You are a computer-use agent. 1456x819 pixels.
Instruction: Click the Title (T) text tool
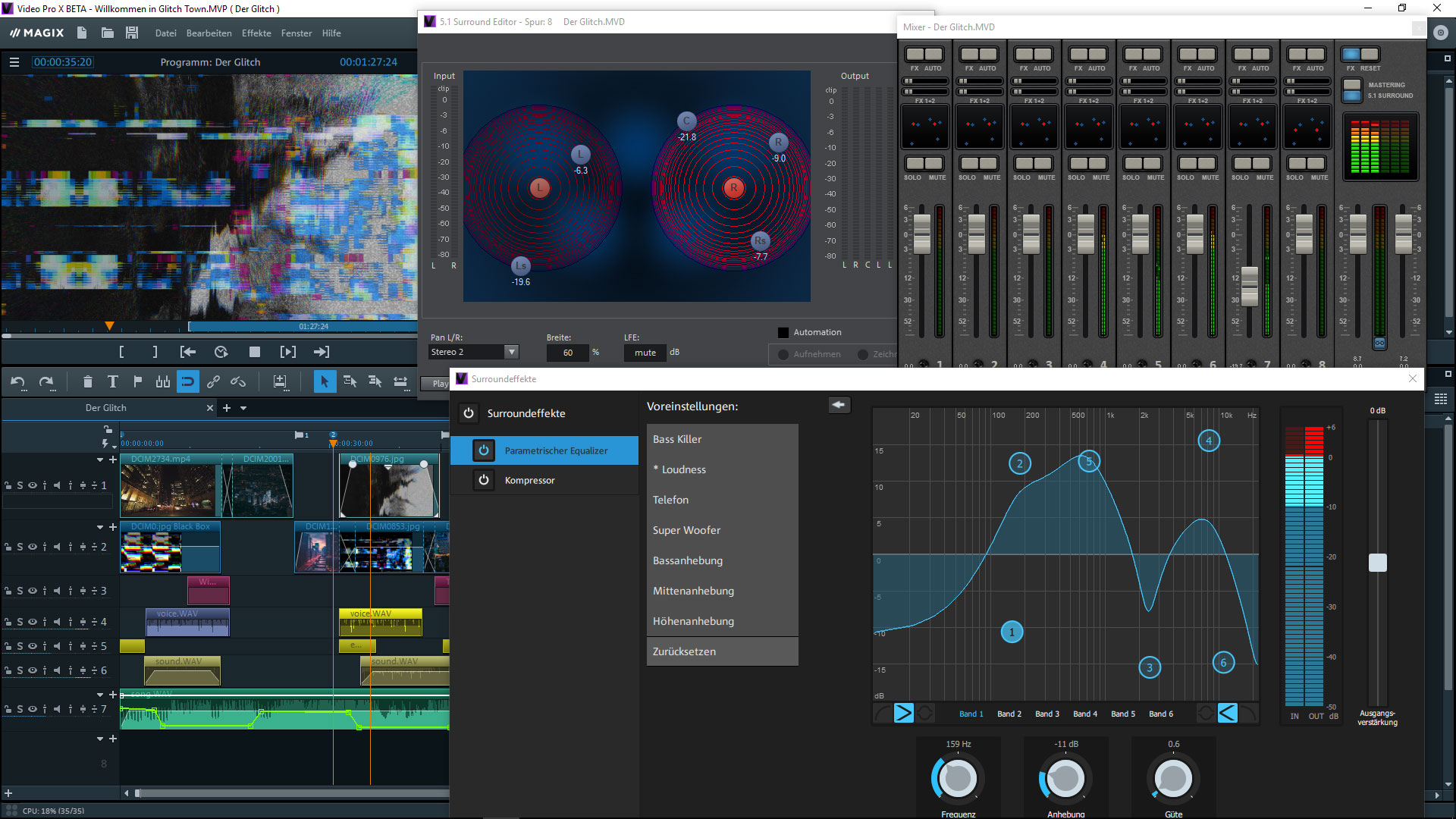pos(112,381)
